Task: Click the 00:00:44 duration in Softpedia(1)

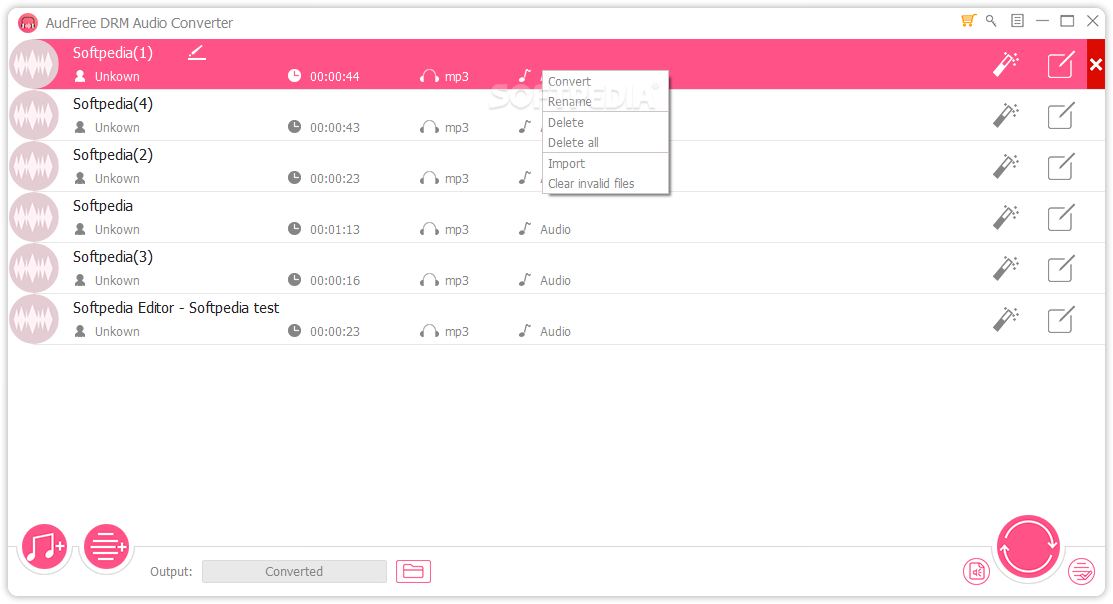Action: pos(335,77)
